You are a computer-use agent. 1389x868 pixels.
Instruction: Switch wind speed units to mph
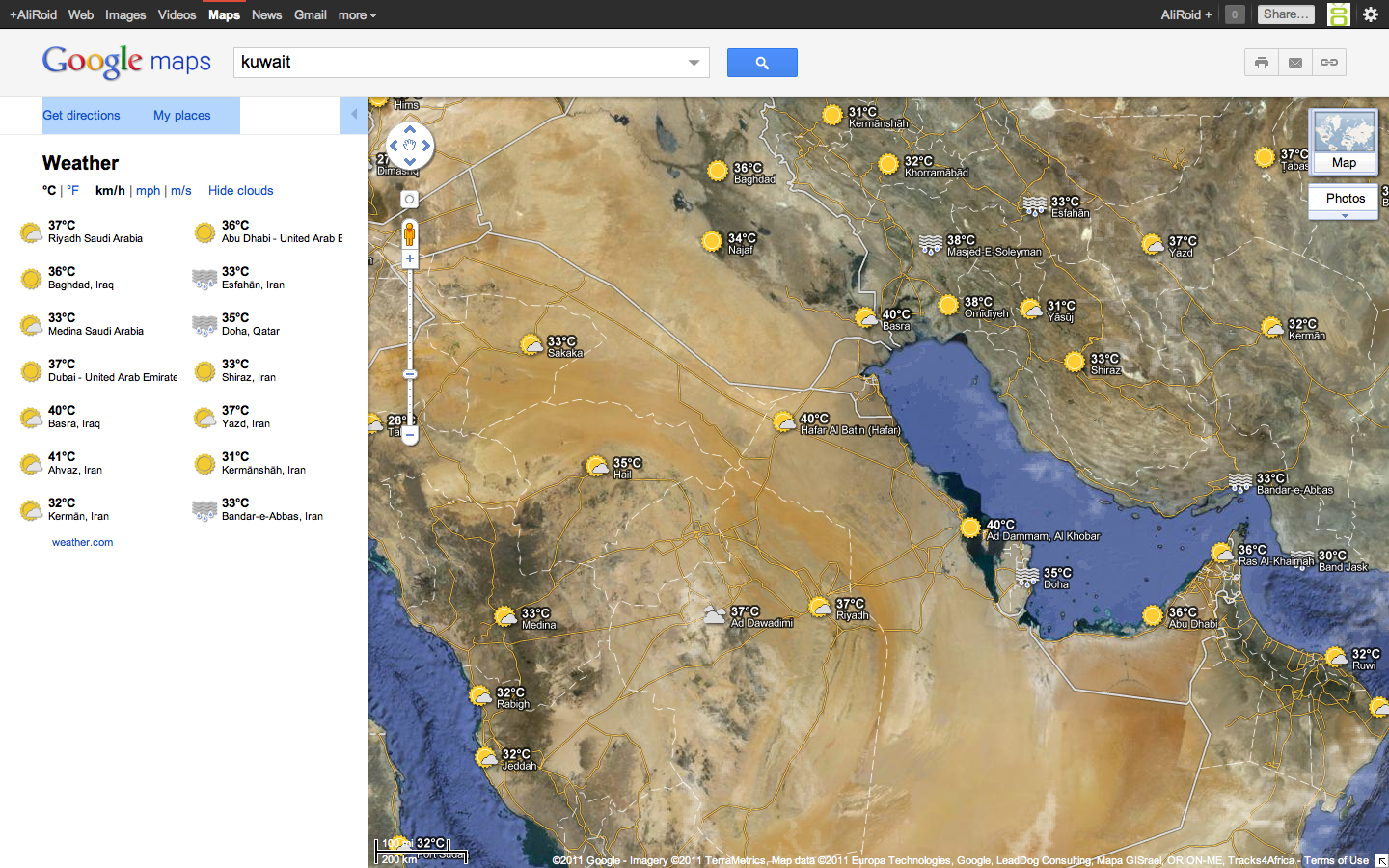pyautogui.click(x=148, y=190)
